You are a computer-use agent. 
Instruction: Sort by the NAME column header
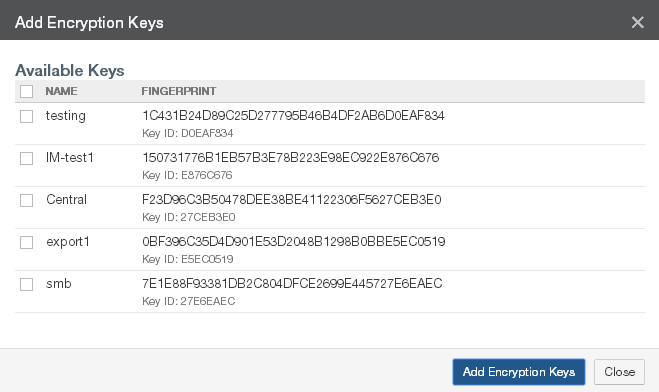coord(61,91)
